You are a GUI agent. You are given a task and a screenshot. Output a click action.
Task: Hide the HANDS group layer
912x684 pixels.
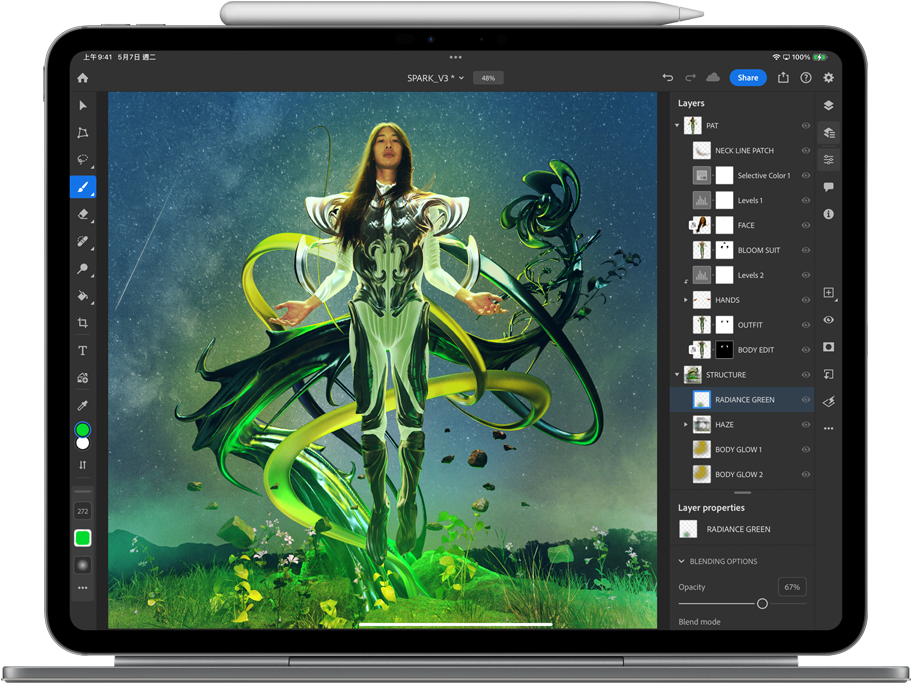806,300
